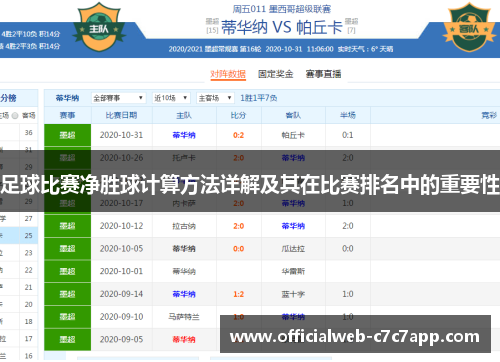Open 蒂华纳 home team link on 2020-10-31 row
This screenshot has width=500, height=362.
(x=184, y=135)
